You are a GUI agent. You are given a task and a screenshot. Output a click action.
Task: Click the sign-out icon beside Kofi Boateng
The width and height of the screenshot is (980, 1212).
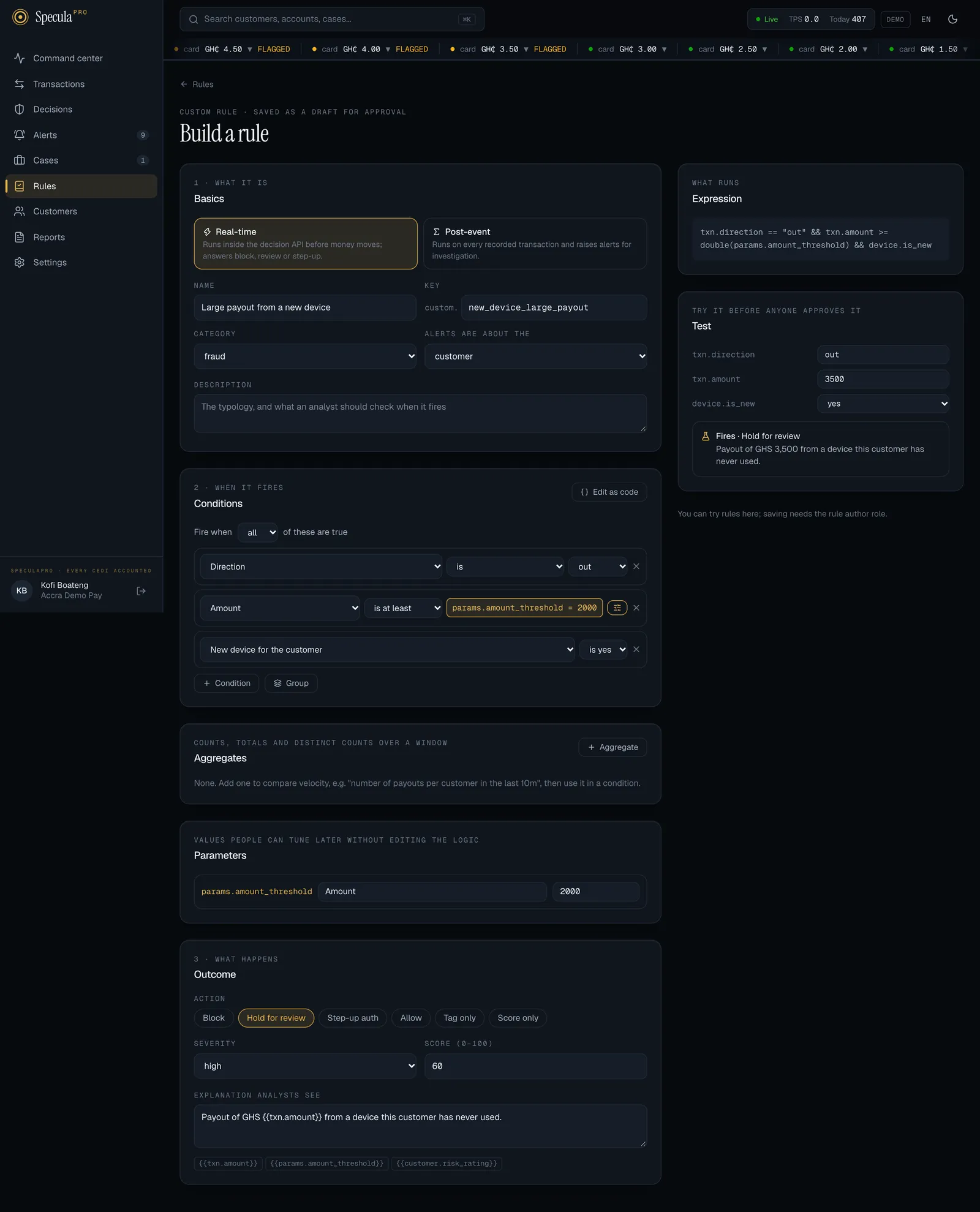(x=141, y=591)
